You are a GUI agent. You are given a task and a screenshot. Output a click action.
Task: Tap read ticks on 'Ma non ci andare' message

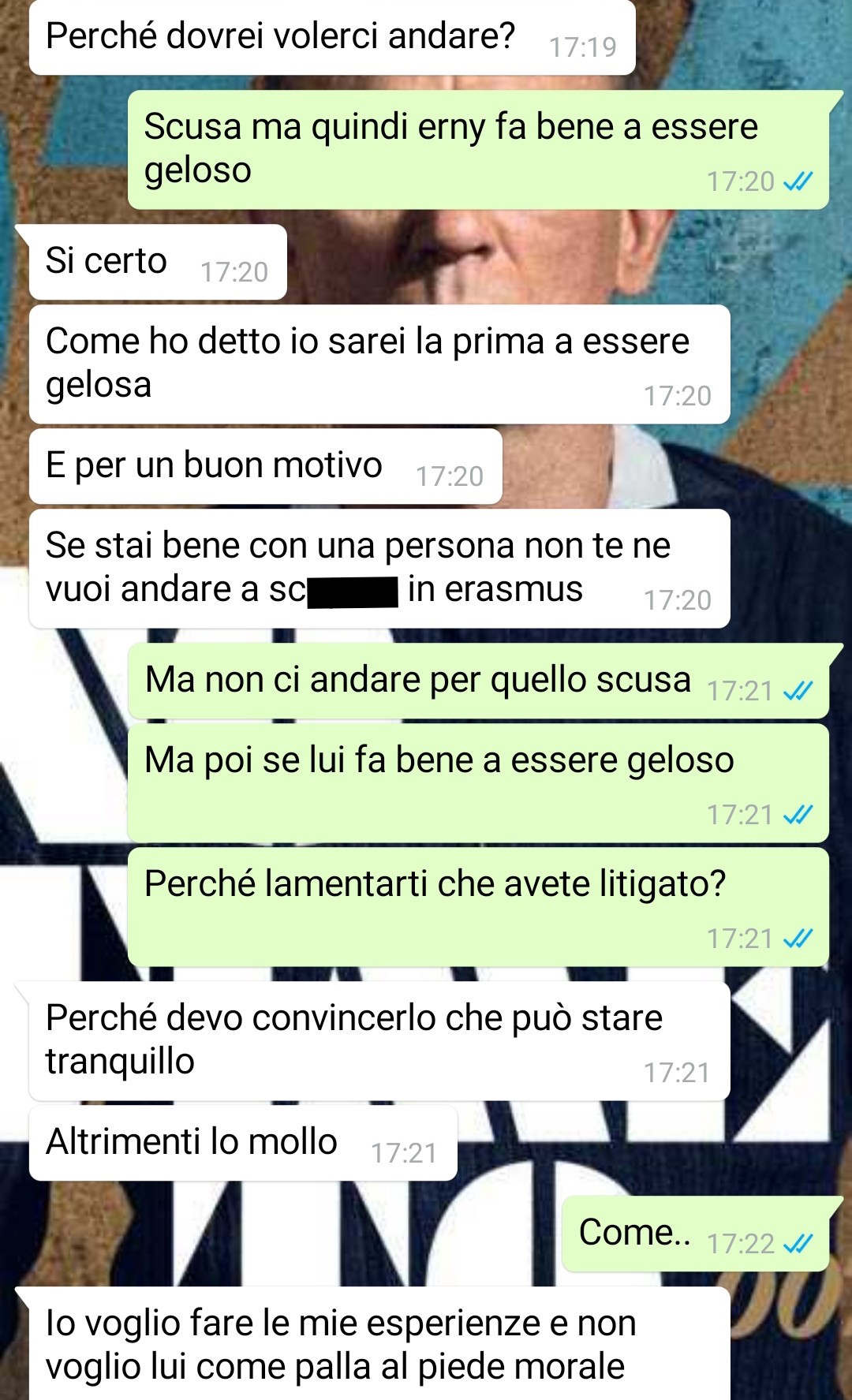point(798,691)
